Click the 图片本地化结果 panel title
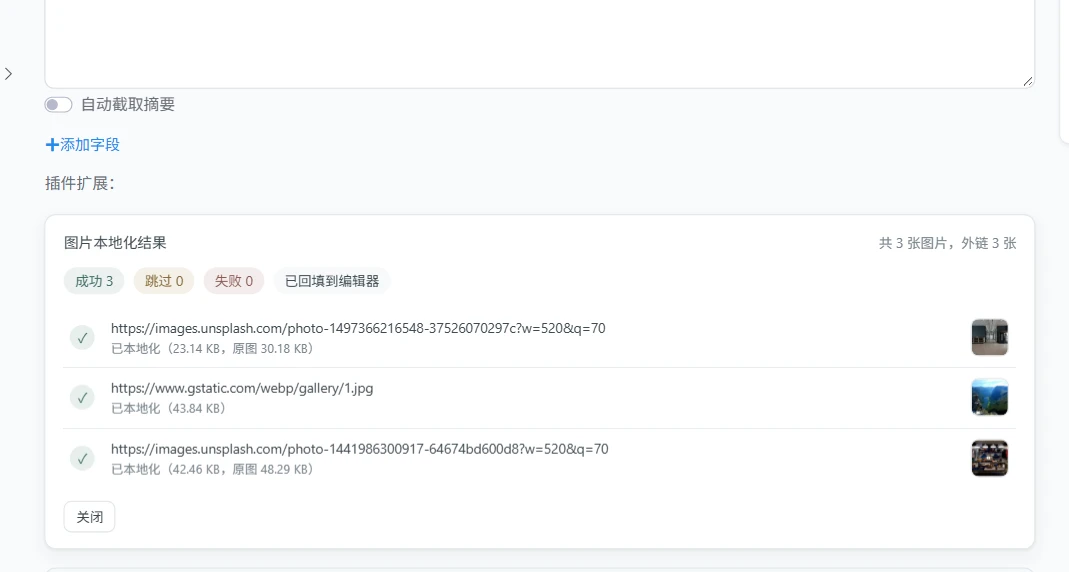This screenshot has height=572, width=1069. [115, 243]
